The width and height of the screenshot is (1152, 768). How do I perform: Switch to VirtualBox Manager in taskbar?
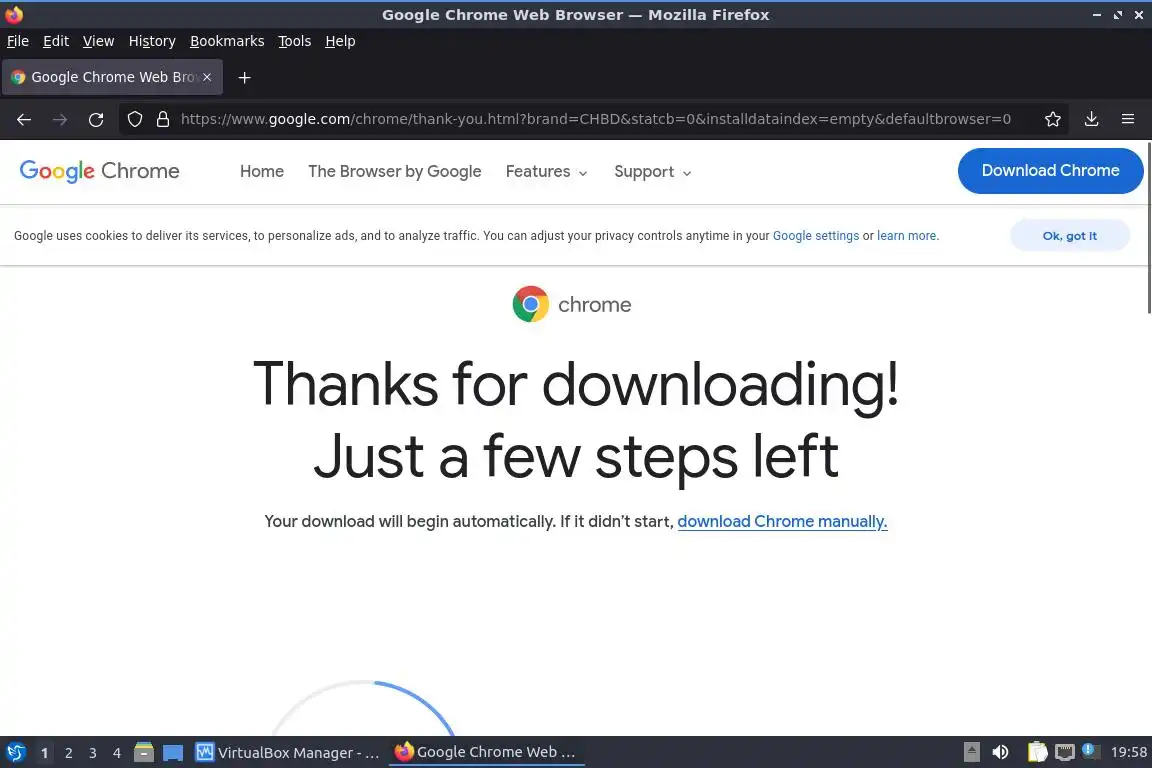[x=288, y=753]
